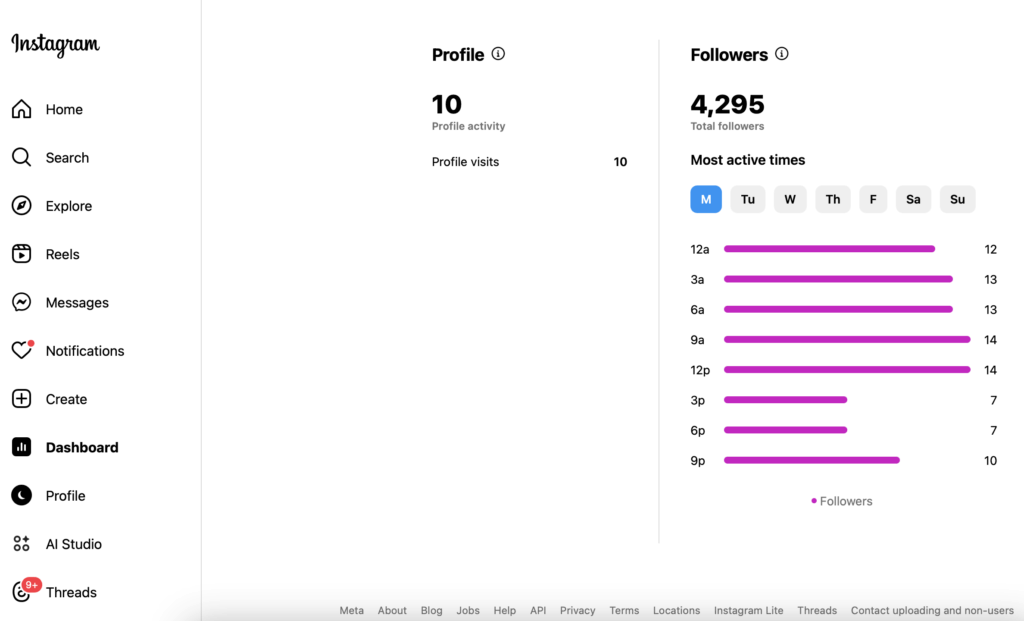Select Th to show Thursday activity
This screenshot has width=1024, height=621.
832,199
